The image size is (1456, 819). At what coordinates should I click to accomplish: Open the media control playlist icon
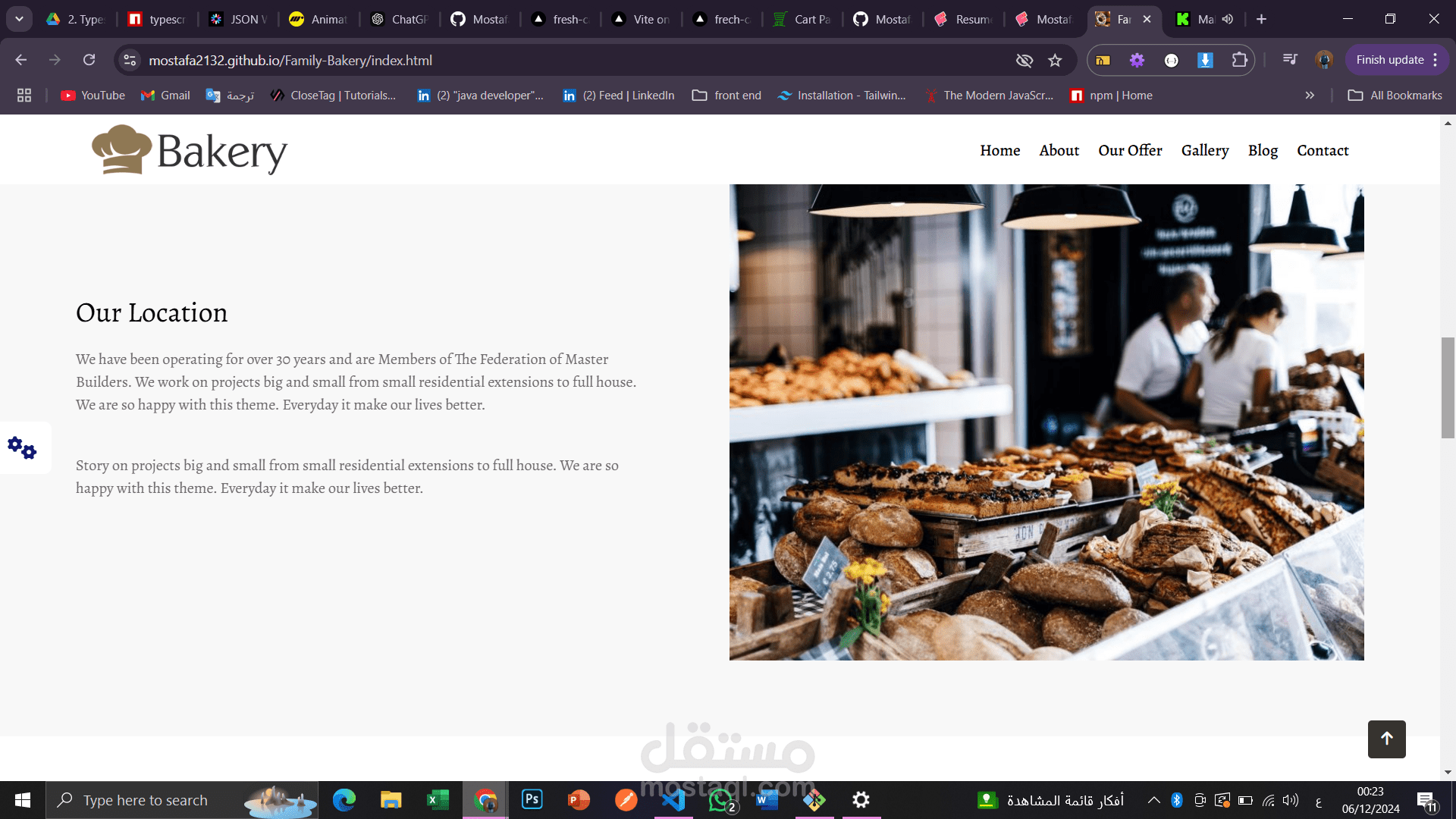pyautogui.click(x=1289, y=60)
